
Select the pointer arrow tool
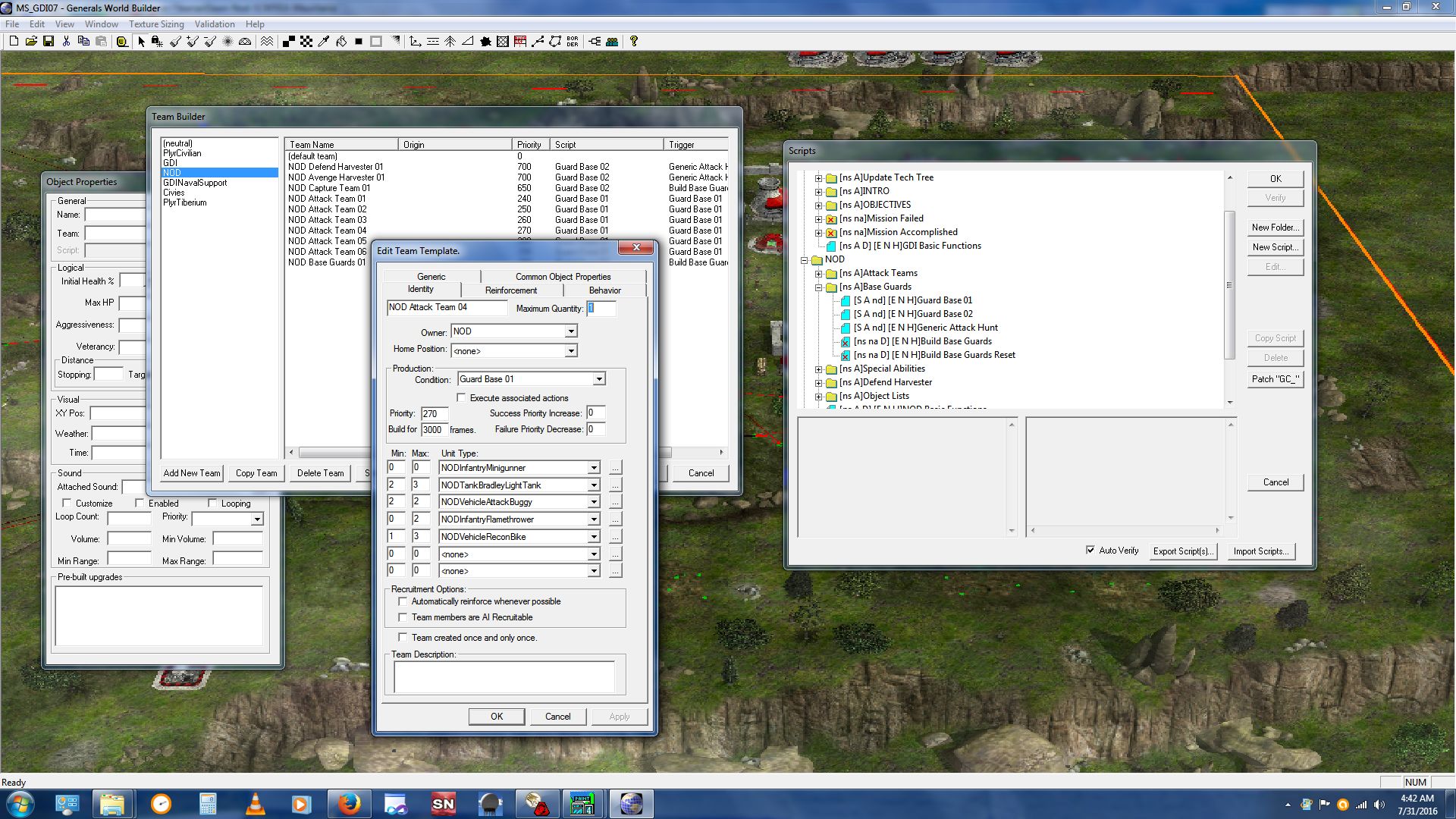(x=141, y=41)
